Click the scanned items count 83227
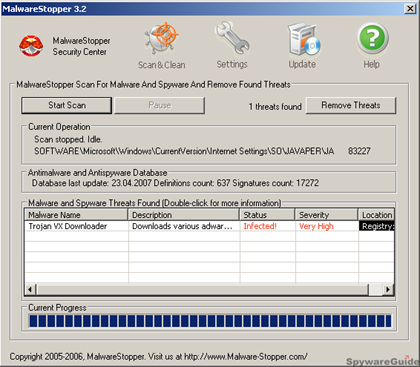Screen dimensions: 420x367 (359, 151)
